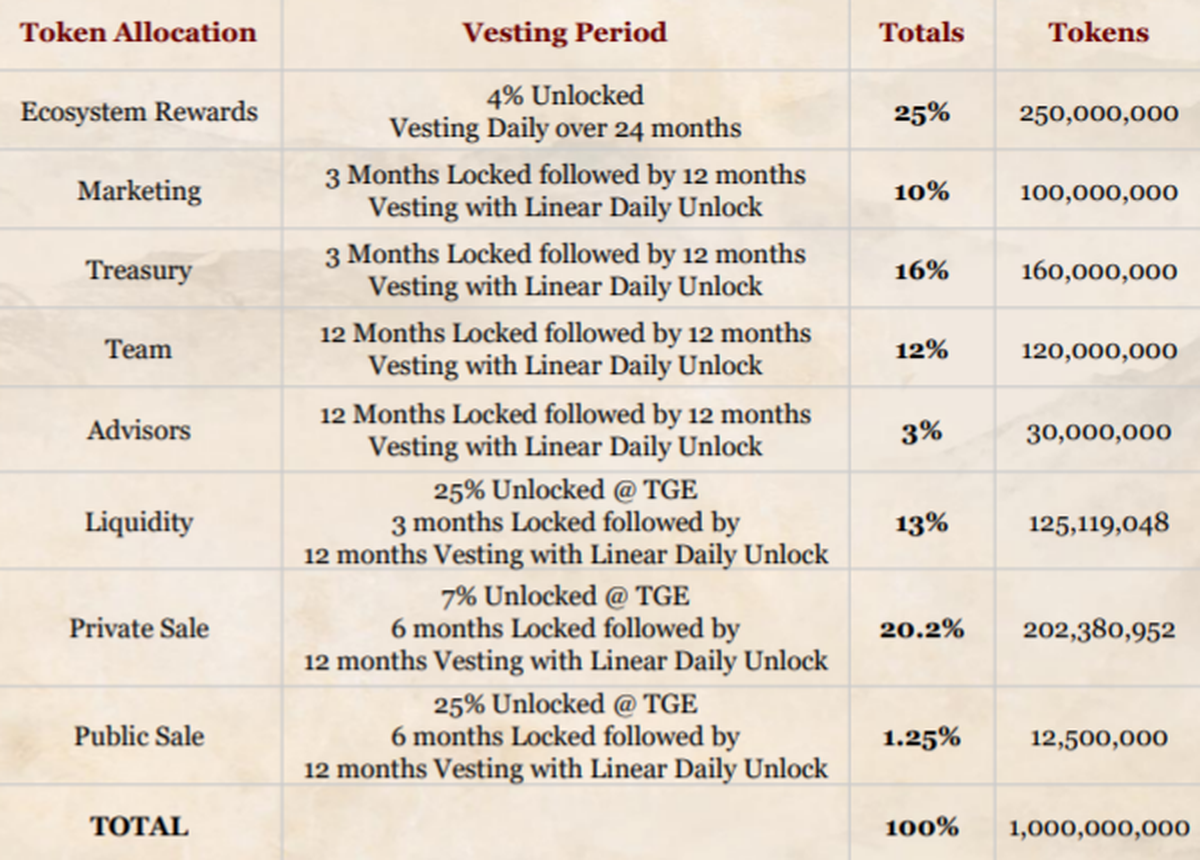
Task: Select the Ecosystem Rewards row label
Action: (x=139, y=111)
